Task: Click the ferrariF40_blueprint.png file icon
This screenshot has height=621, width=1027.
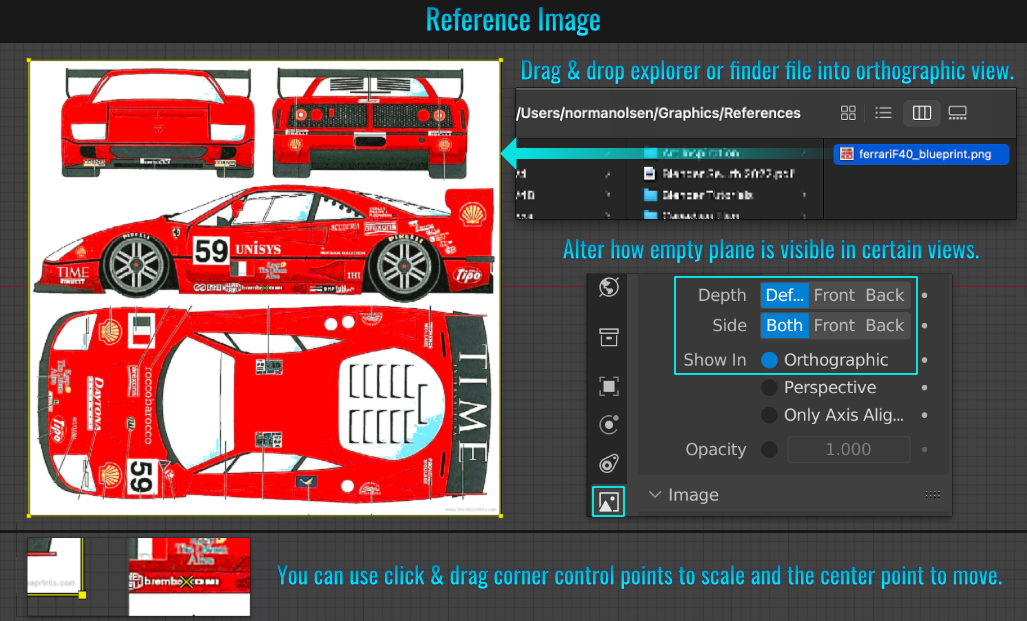Action: (x=847, y=154)
